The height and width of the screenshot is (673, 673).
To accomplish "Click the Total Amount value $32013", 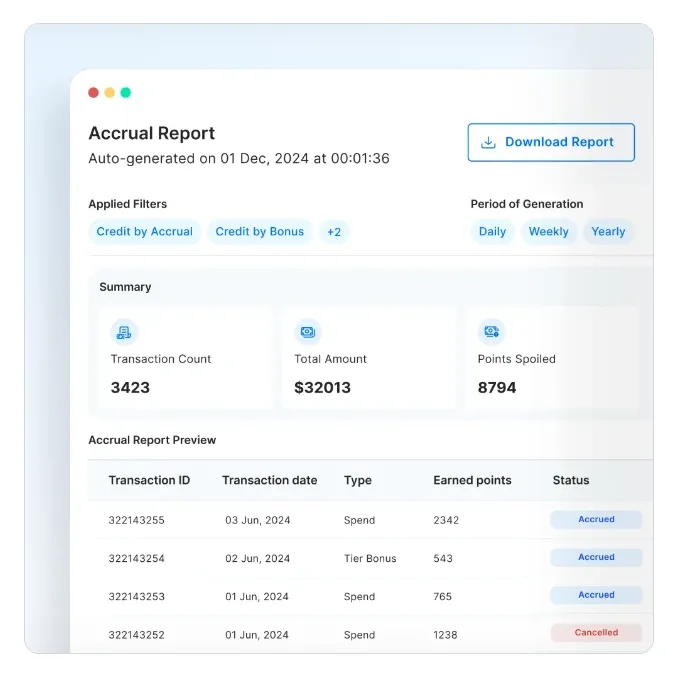I will [322, 388].
